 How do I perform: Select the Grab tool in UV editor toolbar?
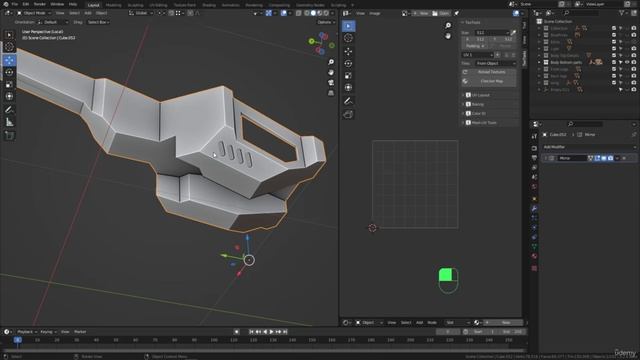point(348,114)
